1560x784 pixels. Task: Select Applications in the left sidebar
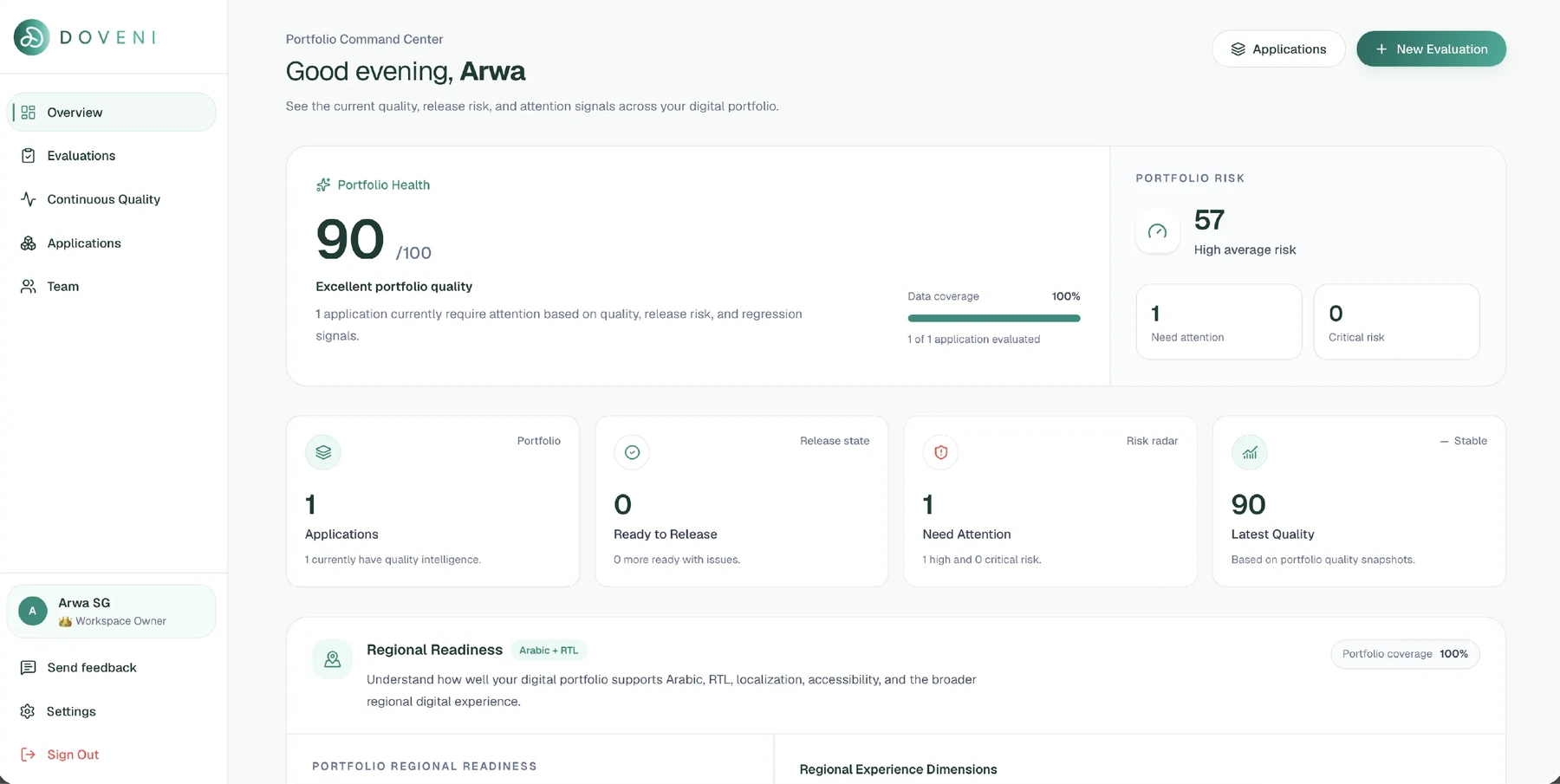(111, 243)
